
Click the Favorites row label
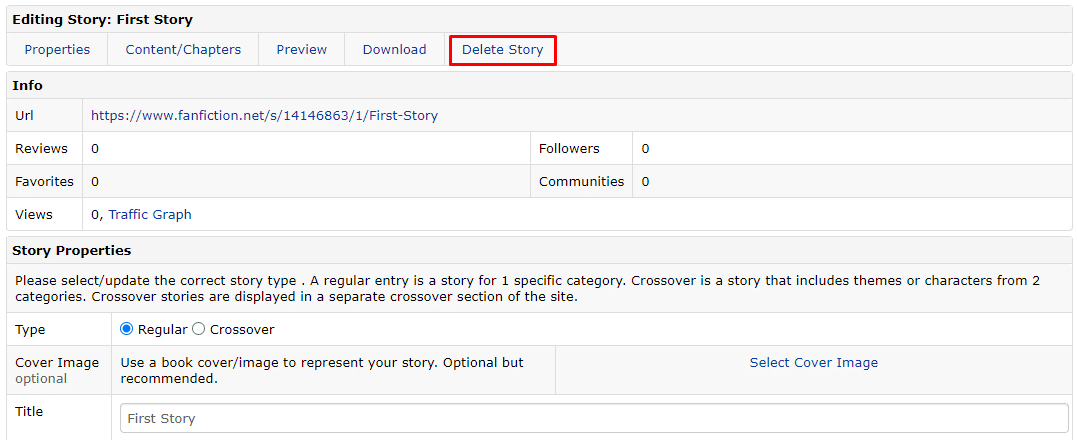[44, 181]
